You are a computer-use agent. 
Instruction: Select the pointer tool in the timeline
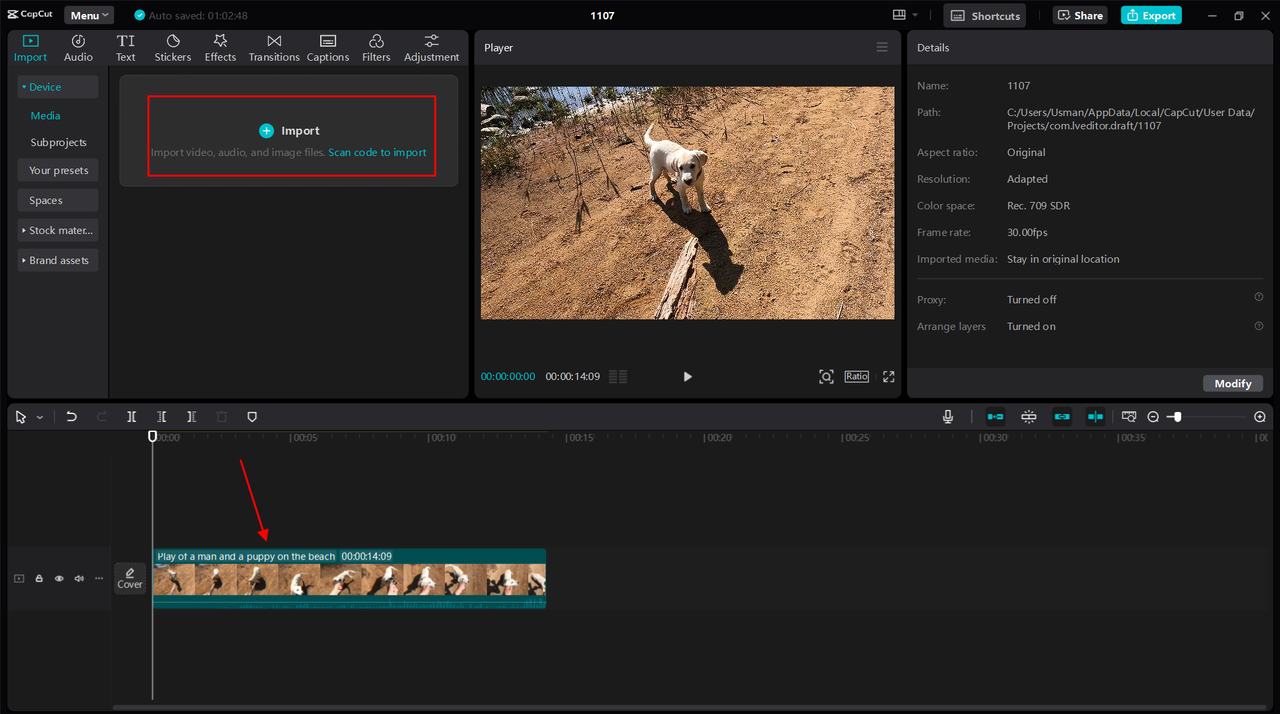coord(21,417)
